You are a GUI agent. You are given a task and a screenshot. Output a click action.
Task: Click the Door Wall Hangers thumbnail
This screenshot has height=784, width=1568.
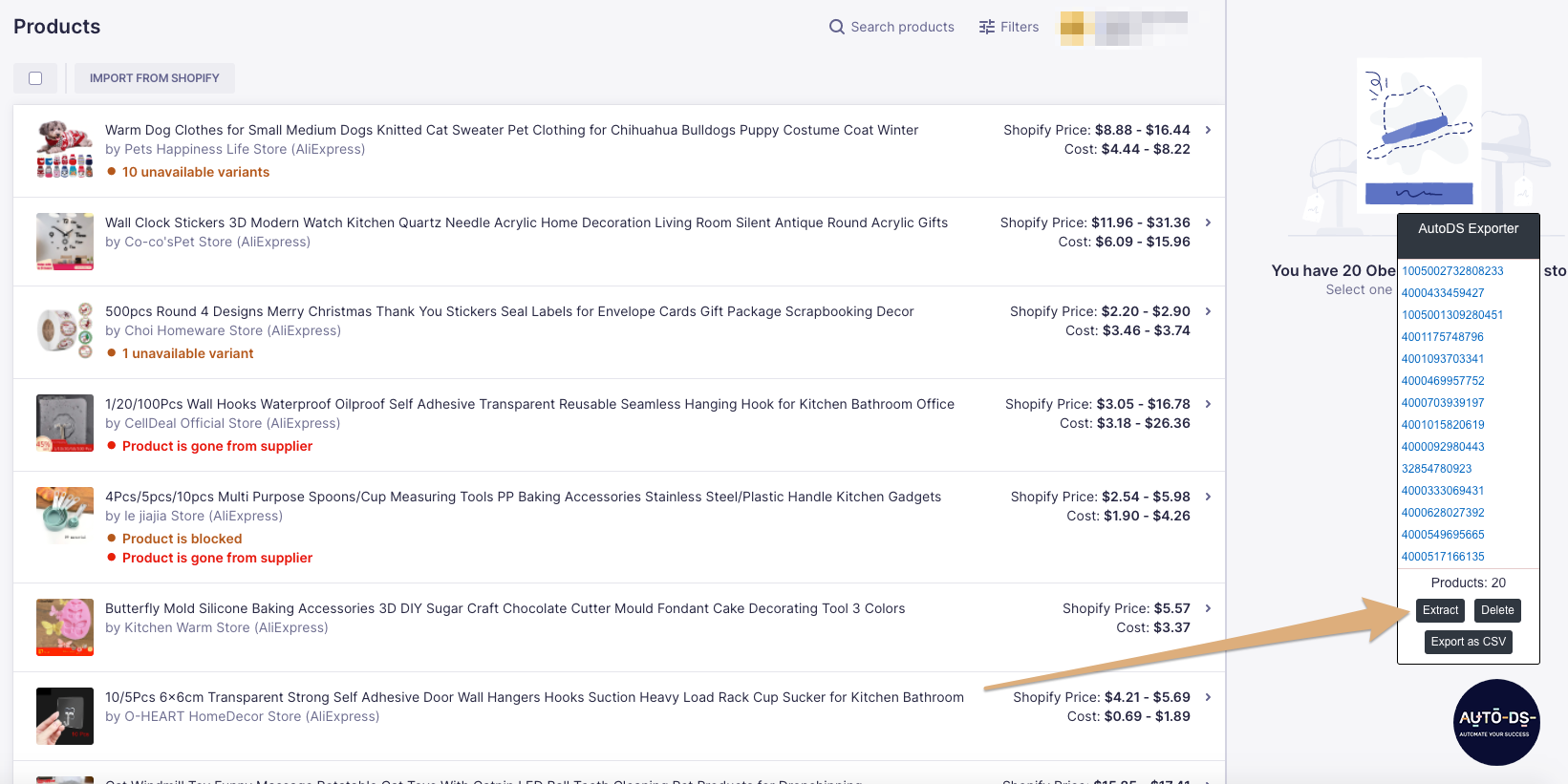coord(65,716)
